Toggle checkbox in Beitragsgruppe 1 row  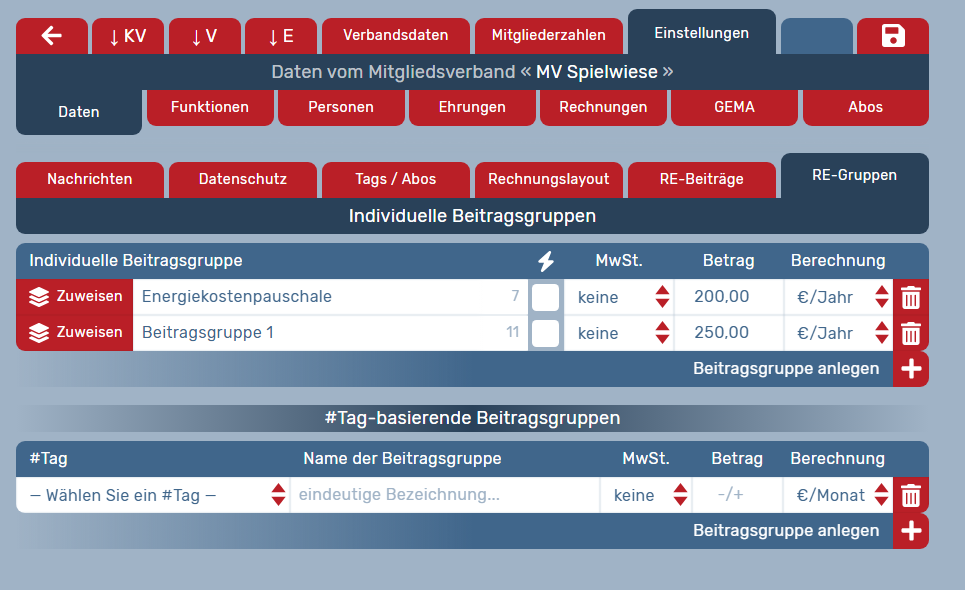tap(545, 333)
